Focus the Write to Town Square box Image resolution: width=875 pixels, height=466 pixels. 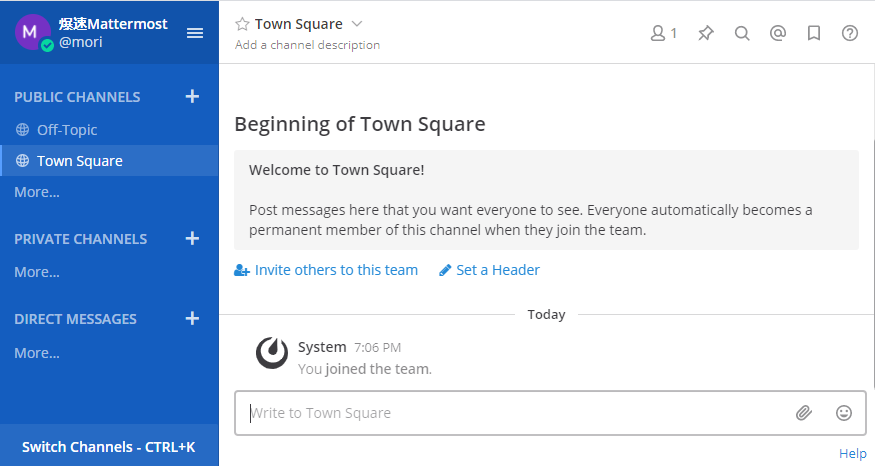550,413
